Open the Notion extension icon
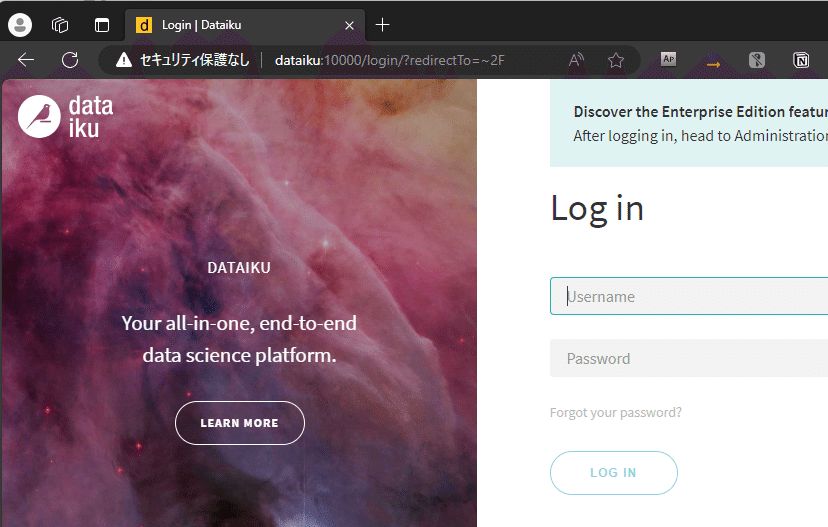Image resolution: width=828 pixels, height=527 pixels. [801, 60]
